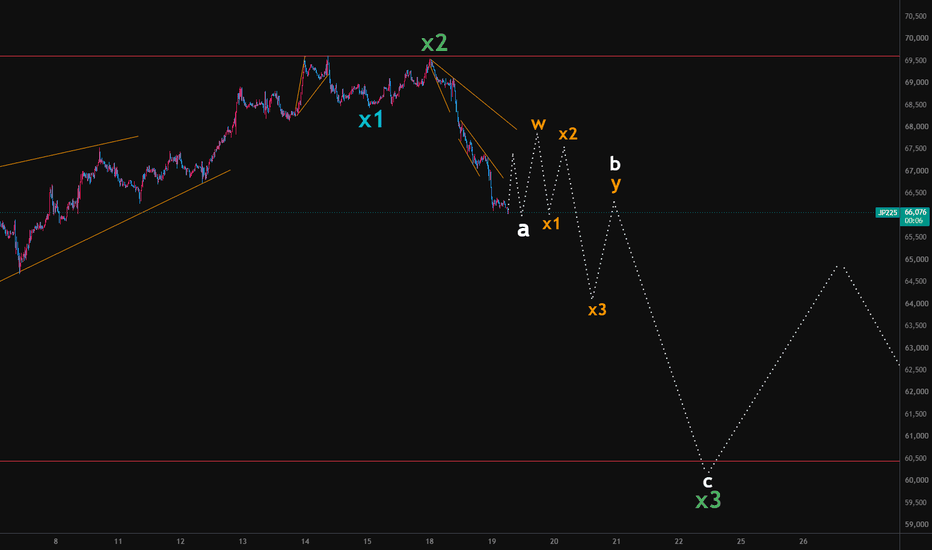
Task: Select the orange x1 label beside a
Action: pos(551,224)
